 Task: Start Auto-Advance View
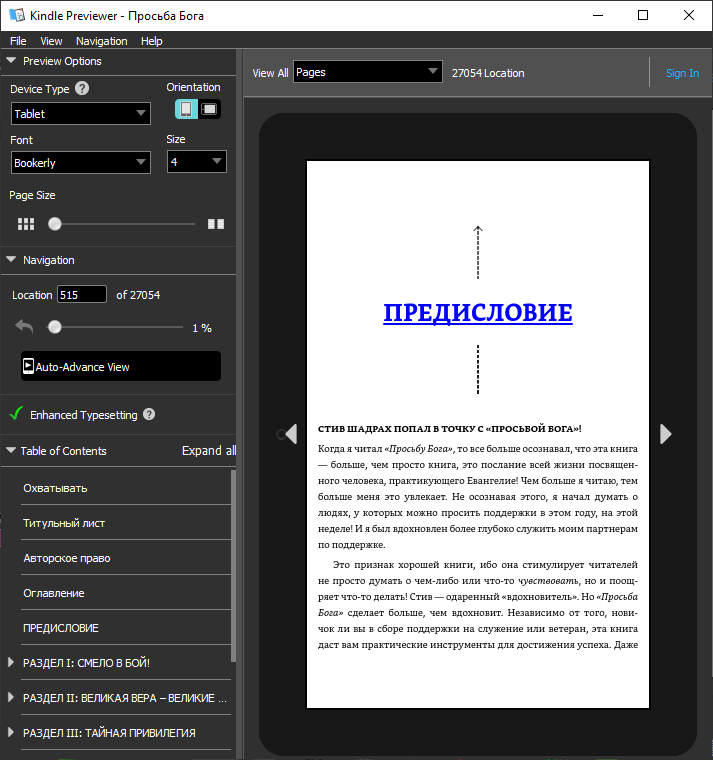121,366
